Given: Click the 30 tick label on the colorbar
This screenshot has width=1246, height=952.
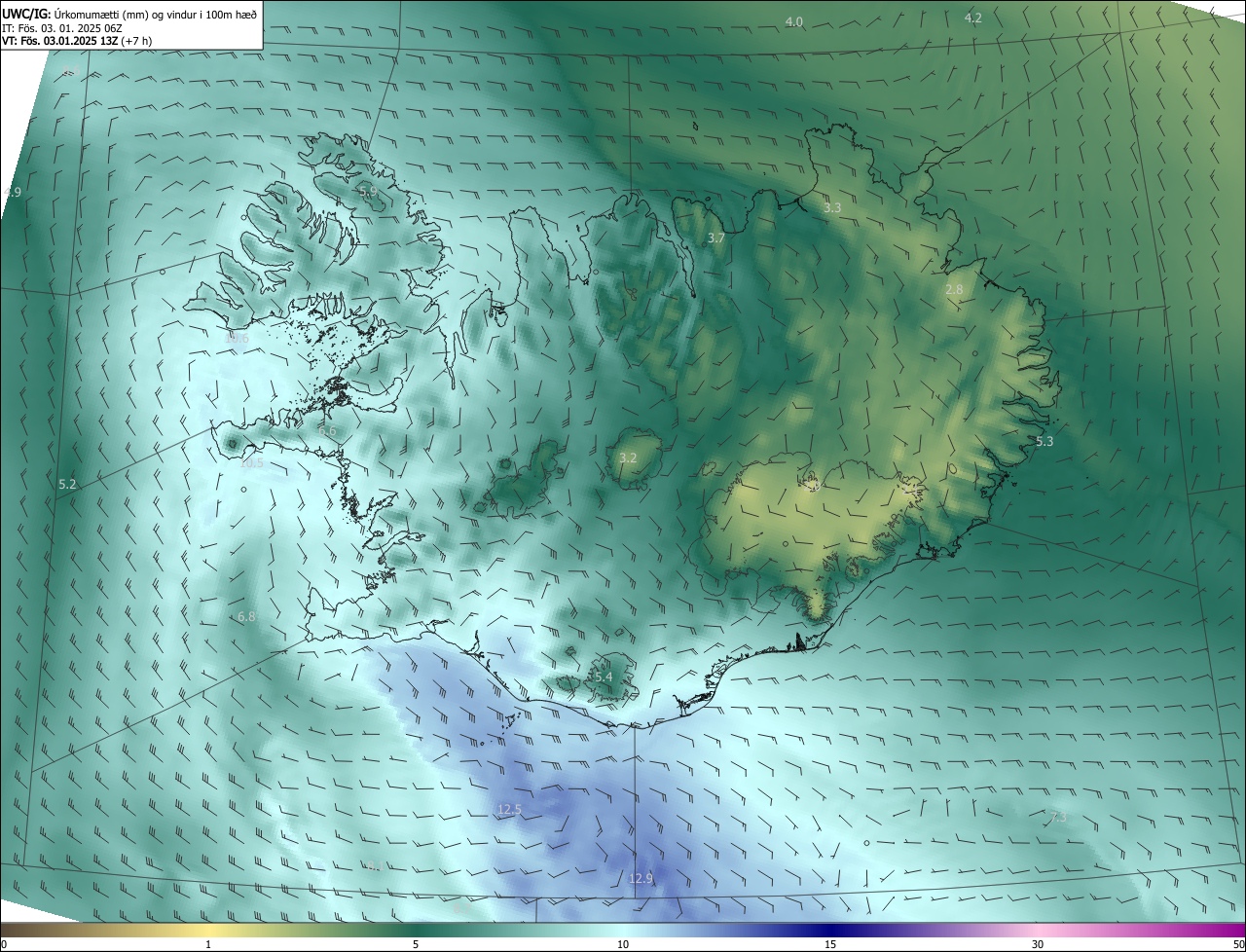Looking at the screenshot, I should (1038, 944).
